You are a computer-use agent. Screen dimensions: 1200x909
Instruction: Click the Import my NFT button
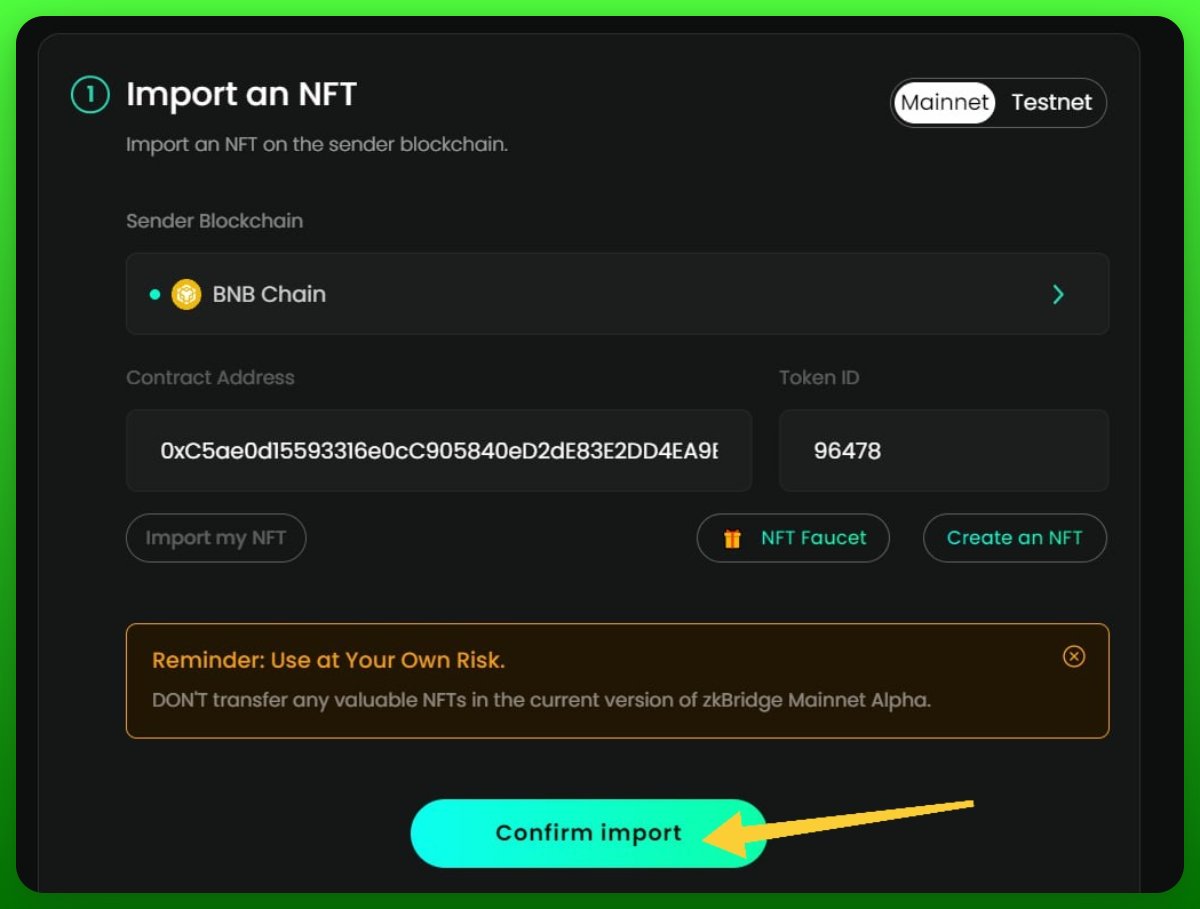coord(216,538)
